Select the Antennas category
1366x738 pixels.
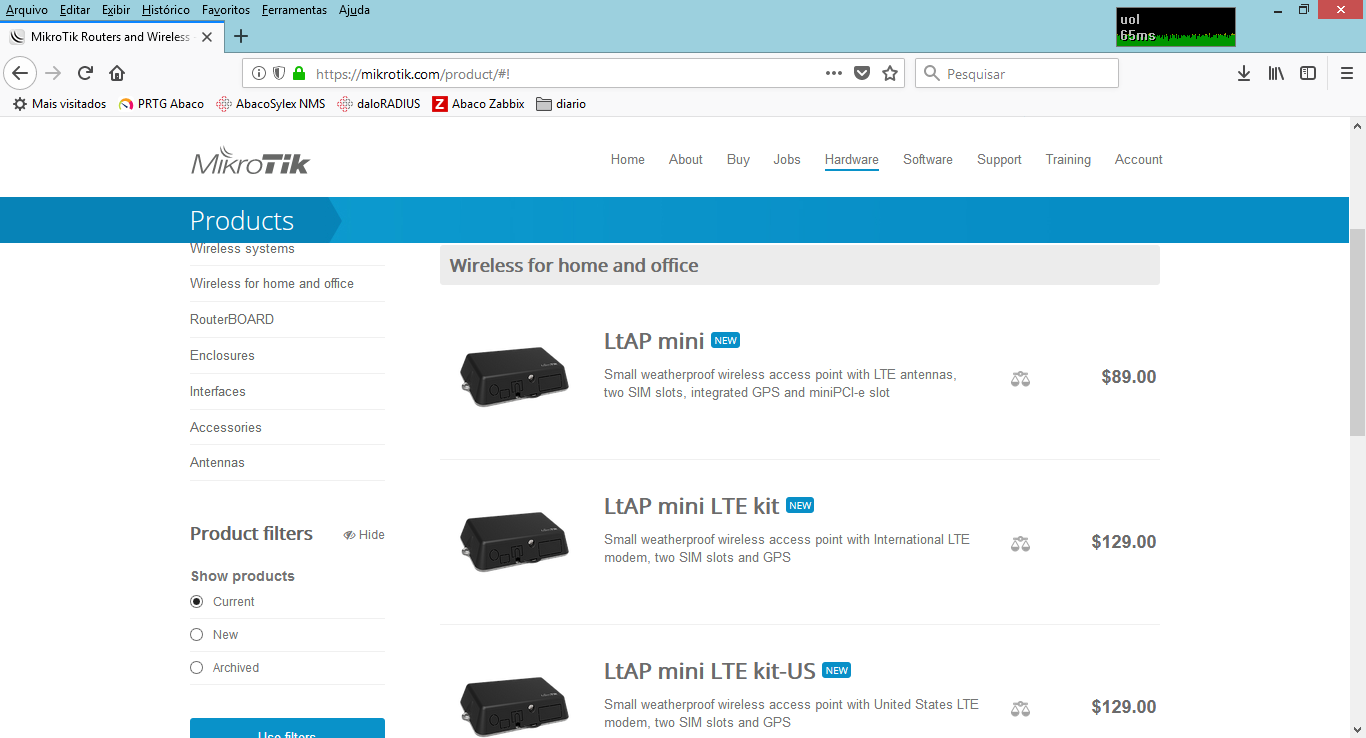click(x=217, y=463)
